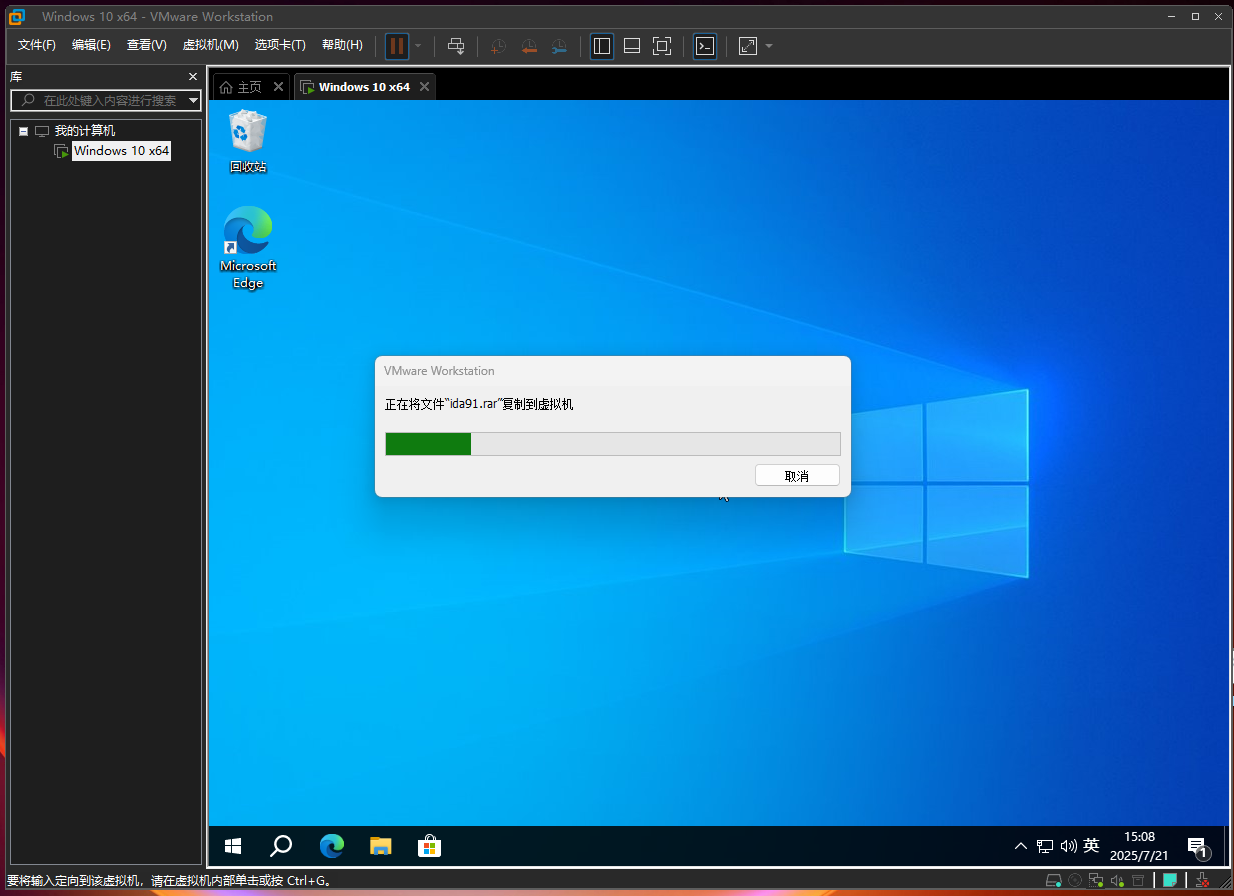Click the hard disk status bar icon

point(1053,881)
